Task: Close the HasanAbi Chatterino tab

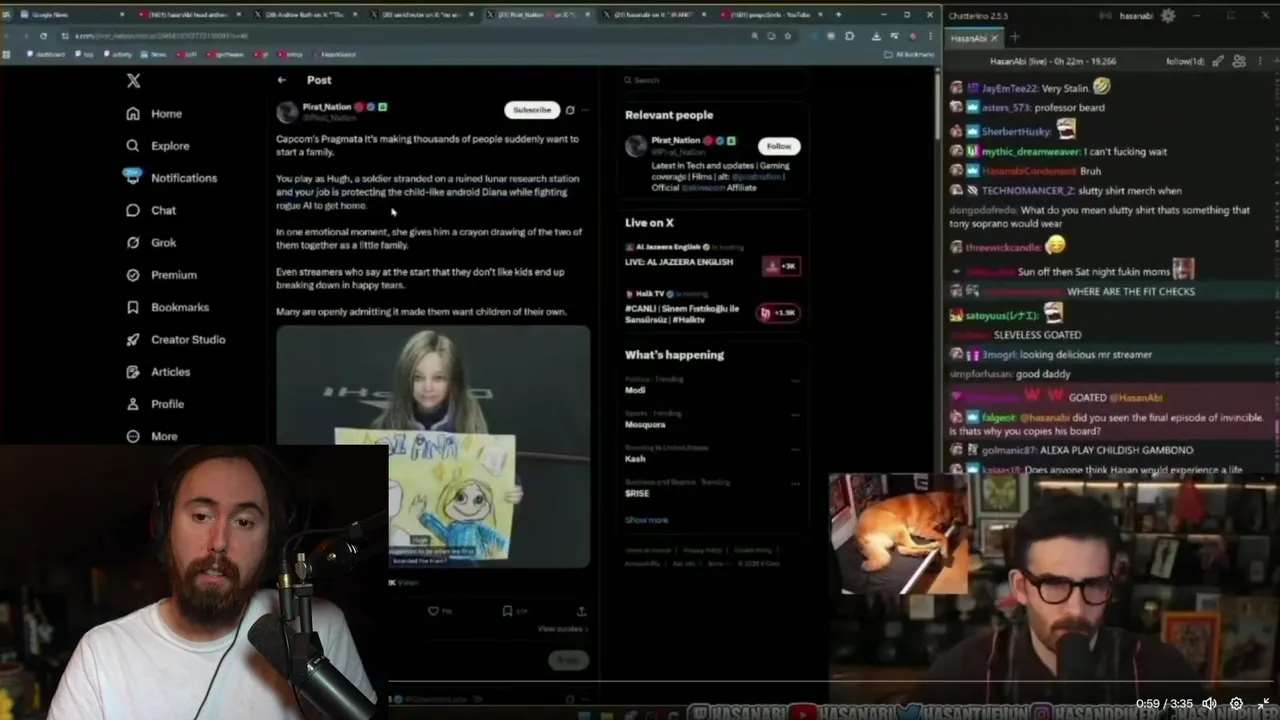Action: 994,38
